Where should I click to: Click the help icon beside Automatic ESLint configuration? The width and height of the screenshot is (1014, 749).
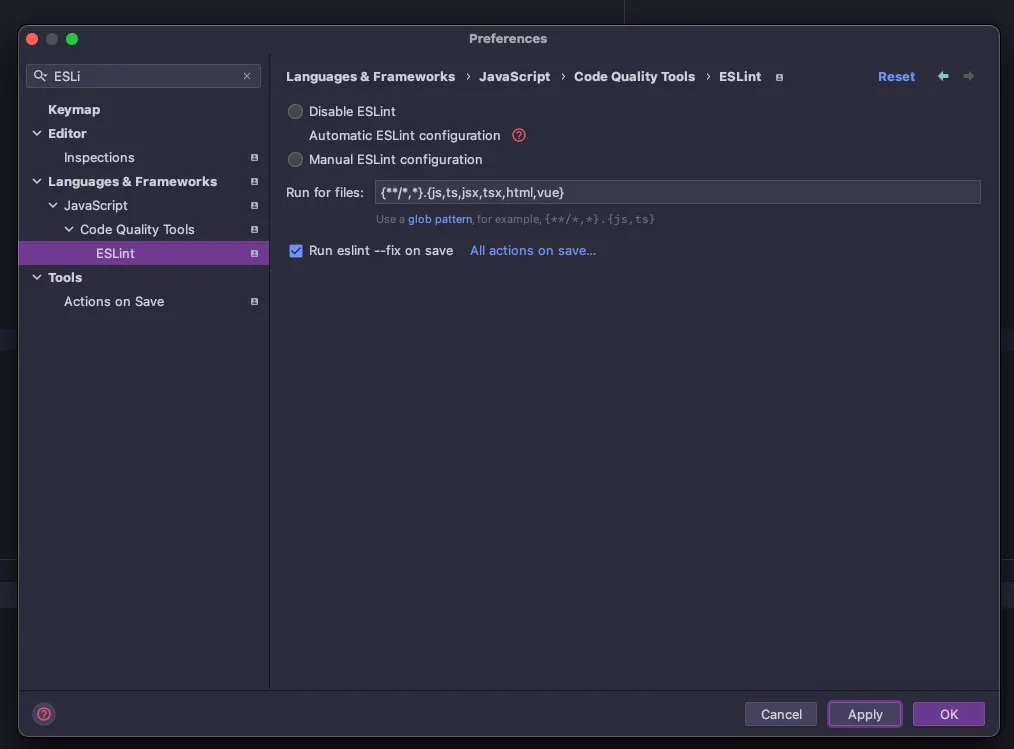[519, 135]
